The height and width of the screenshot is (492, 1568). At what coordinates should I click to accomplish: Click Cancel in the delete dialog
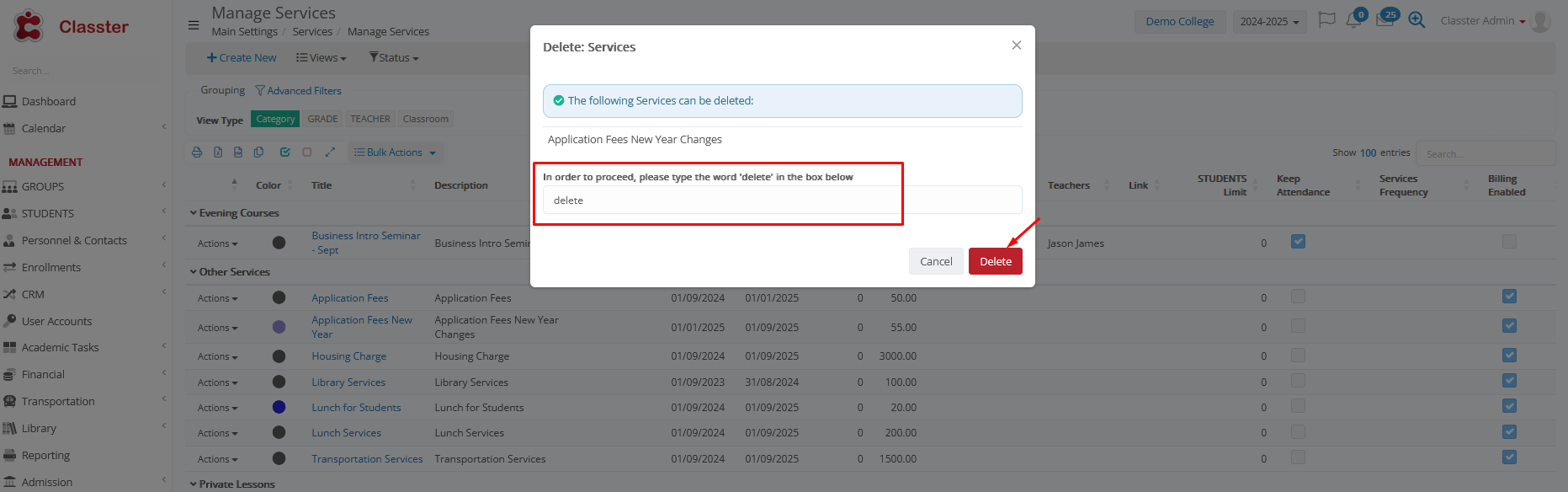tap(936, 262)
